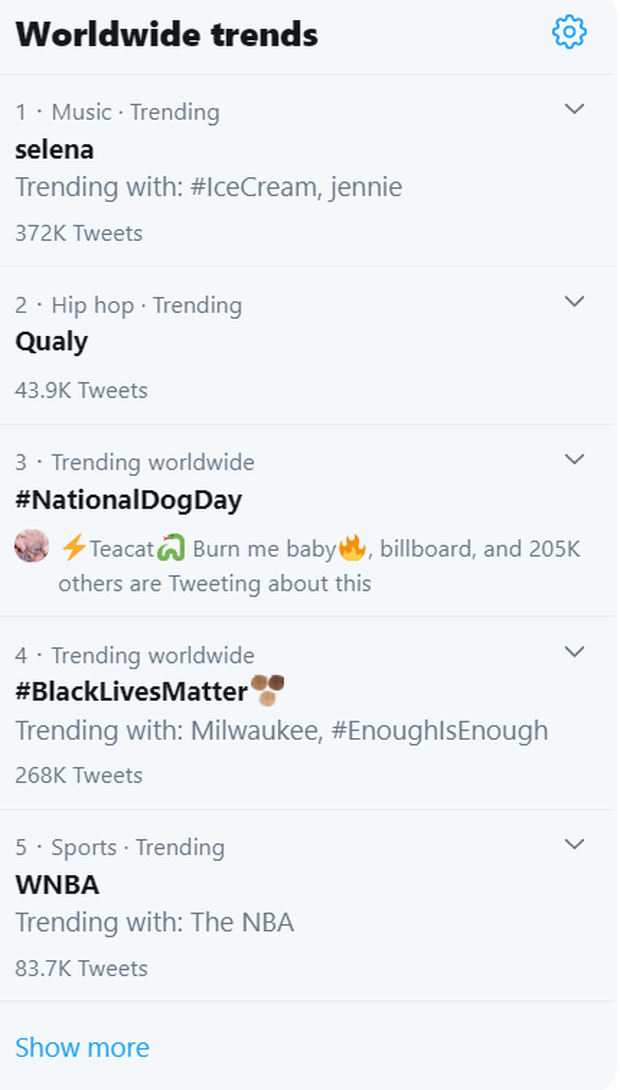Click 'Trending with: The NBA' text
The height and width of the screenshot is (1090, 620).
[155, 922]
